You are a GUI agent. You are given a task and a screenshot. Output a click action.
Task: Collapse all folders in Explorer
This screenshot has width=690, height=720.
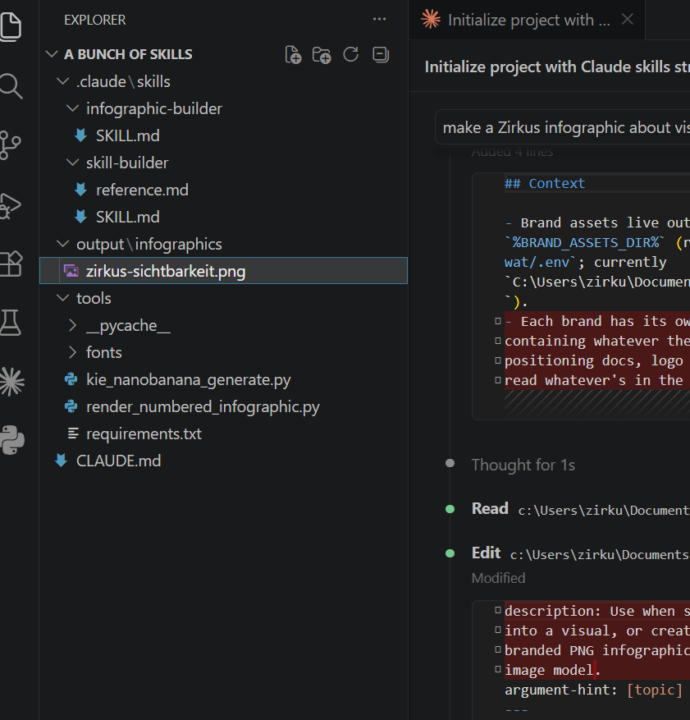click(x=381, y=55)
